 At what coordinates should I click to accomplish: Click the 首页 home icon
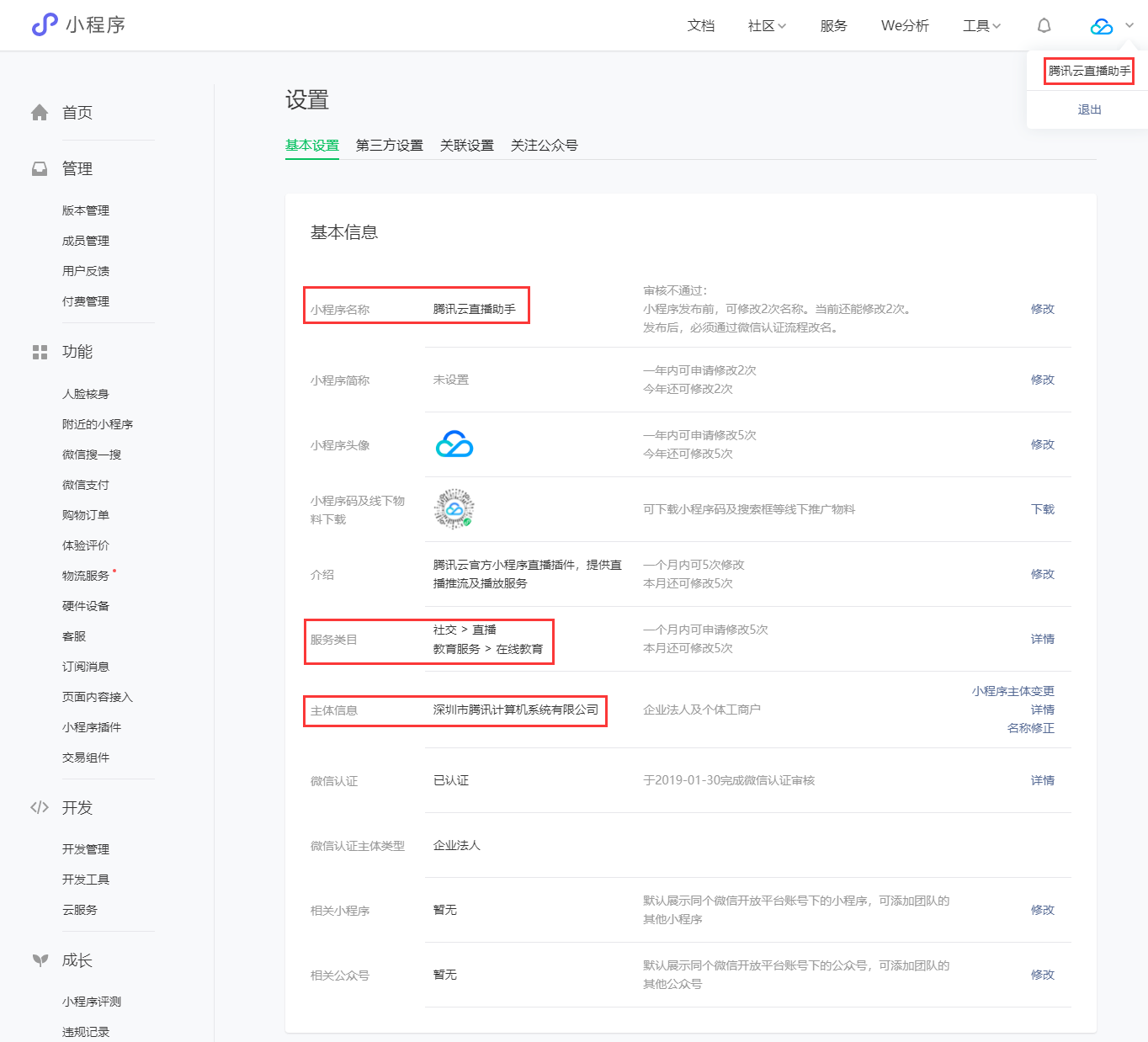tap(40, 112)
